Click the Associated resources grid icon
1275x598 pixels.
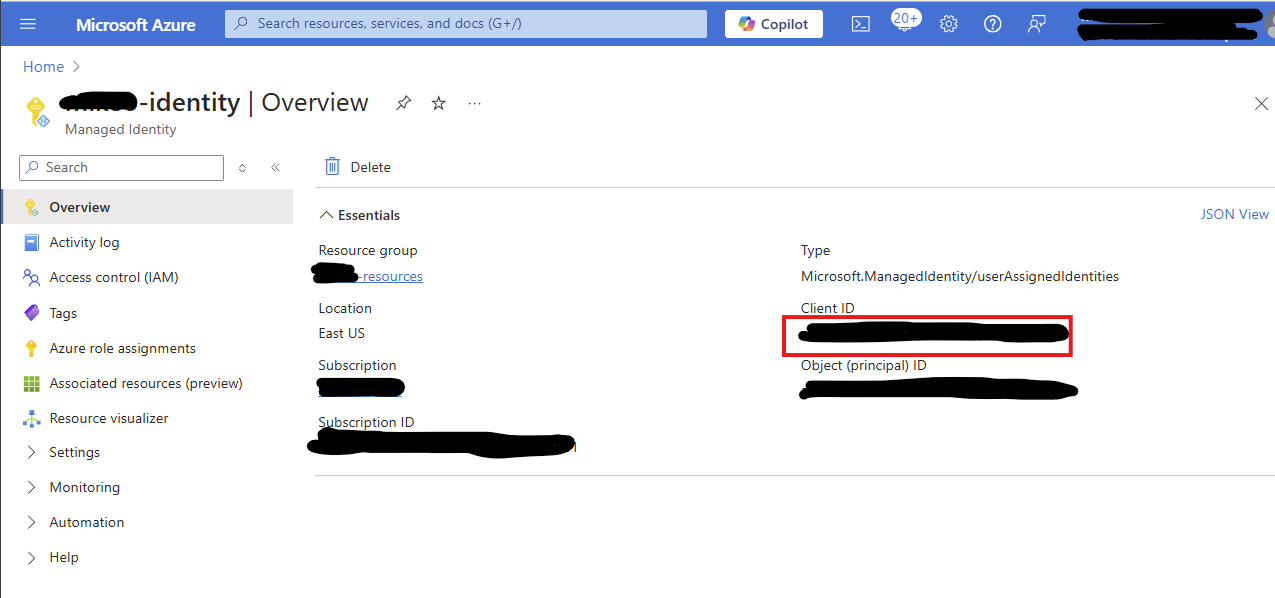(31, 383)
